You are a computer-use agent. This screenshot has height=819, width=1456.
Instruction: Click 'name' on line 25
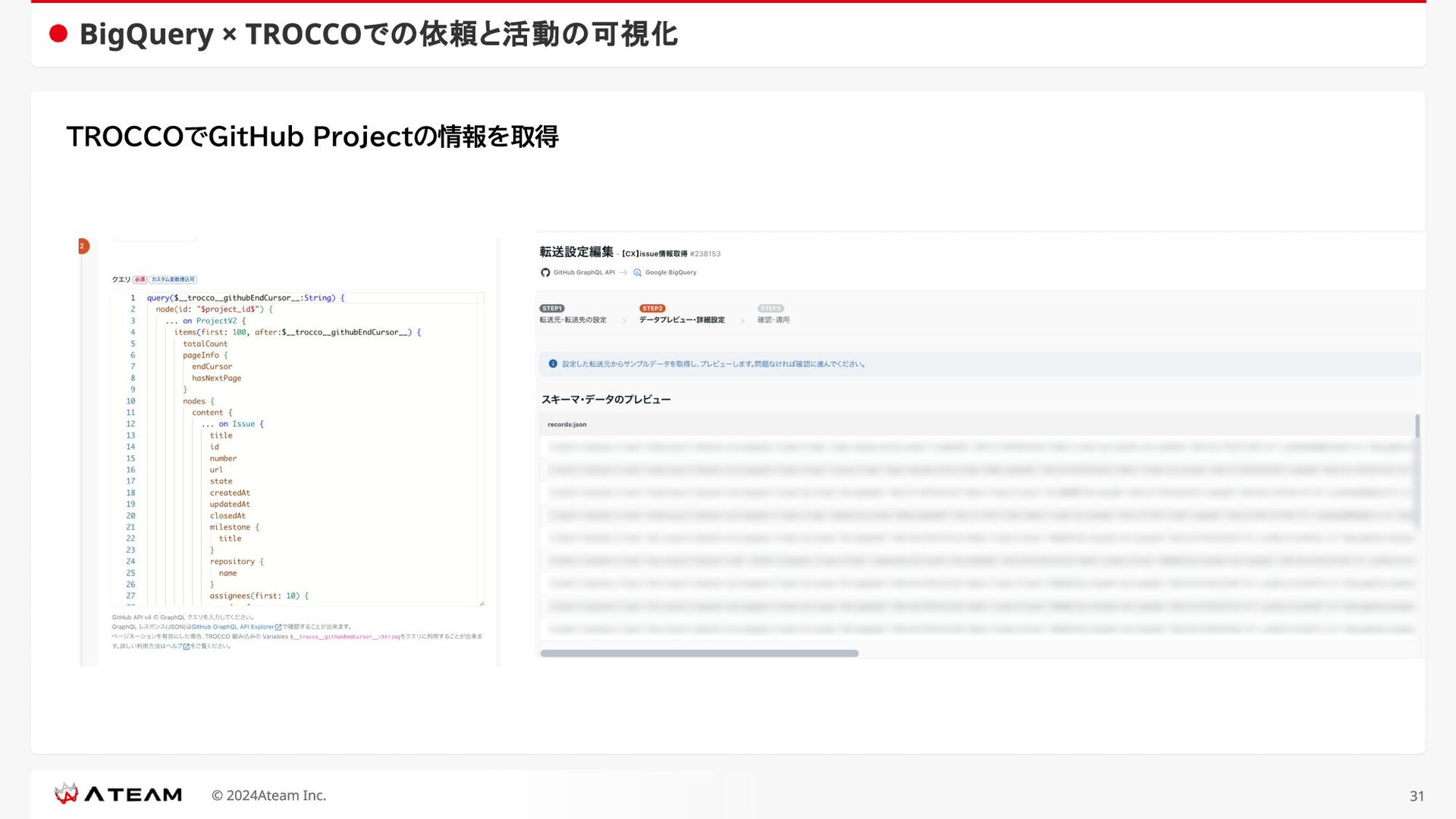(227, 573)
